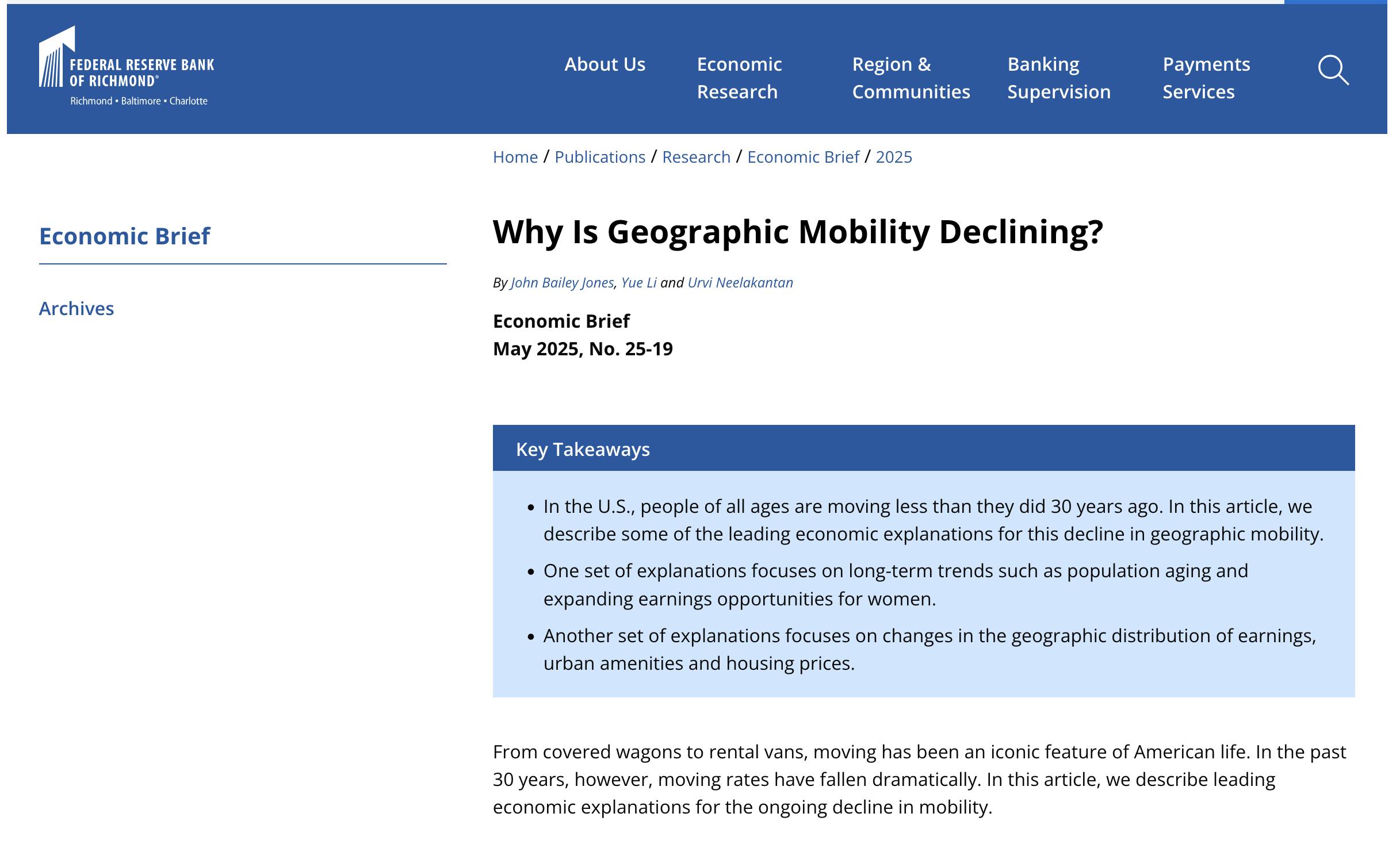Open the Region & Communities menu

pos(911,78)
